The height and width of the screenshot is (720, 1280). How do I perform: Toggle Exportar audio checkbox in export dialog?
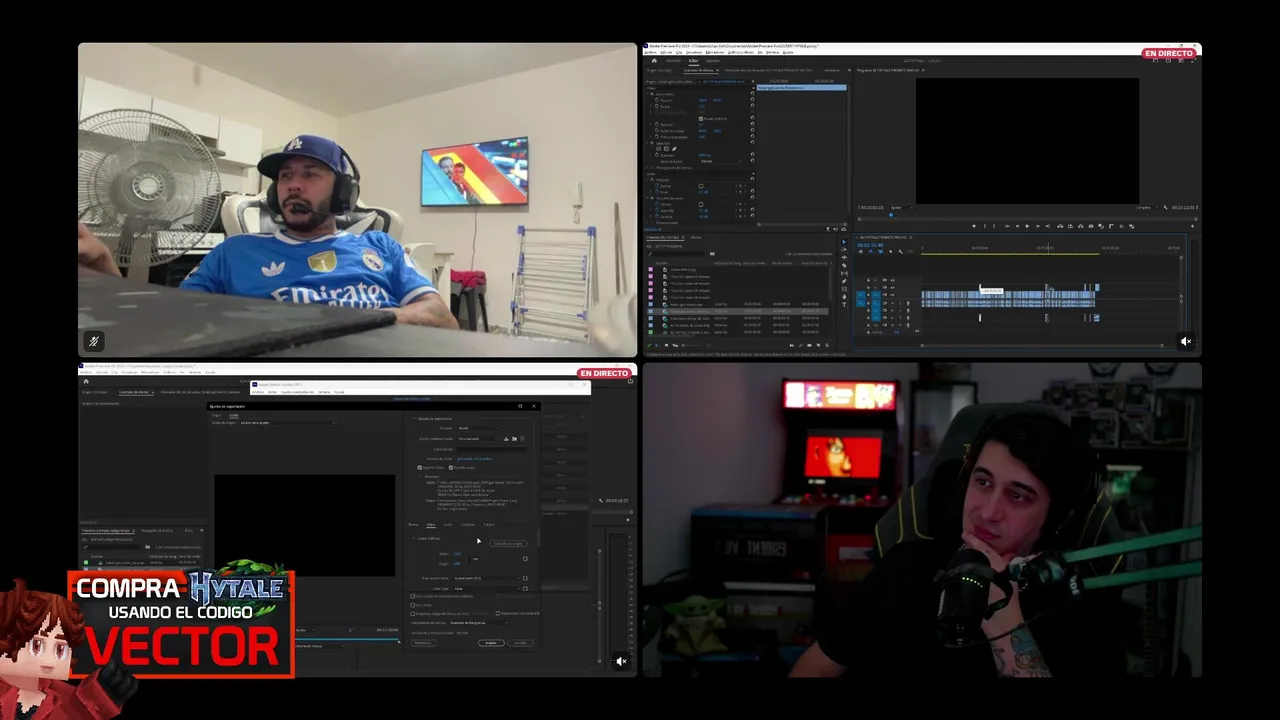[x=451, y=468]
